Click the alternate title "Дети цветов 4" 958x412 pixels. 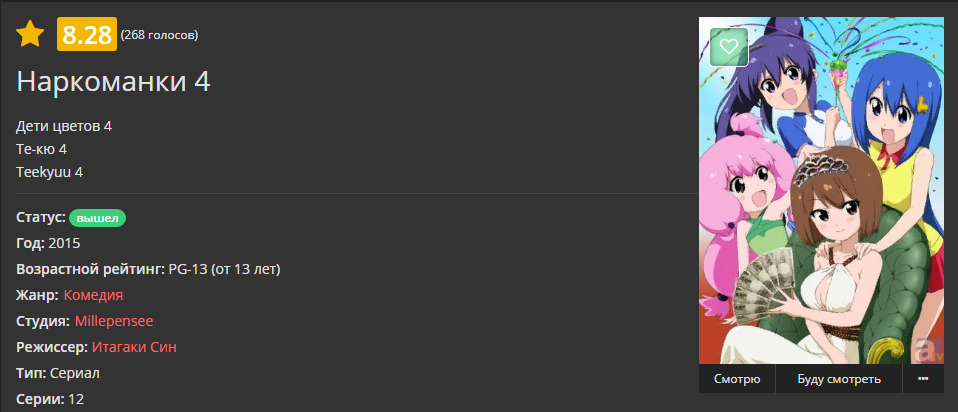coord(65,126)
